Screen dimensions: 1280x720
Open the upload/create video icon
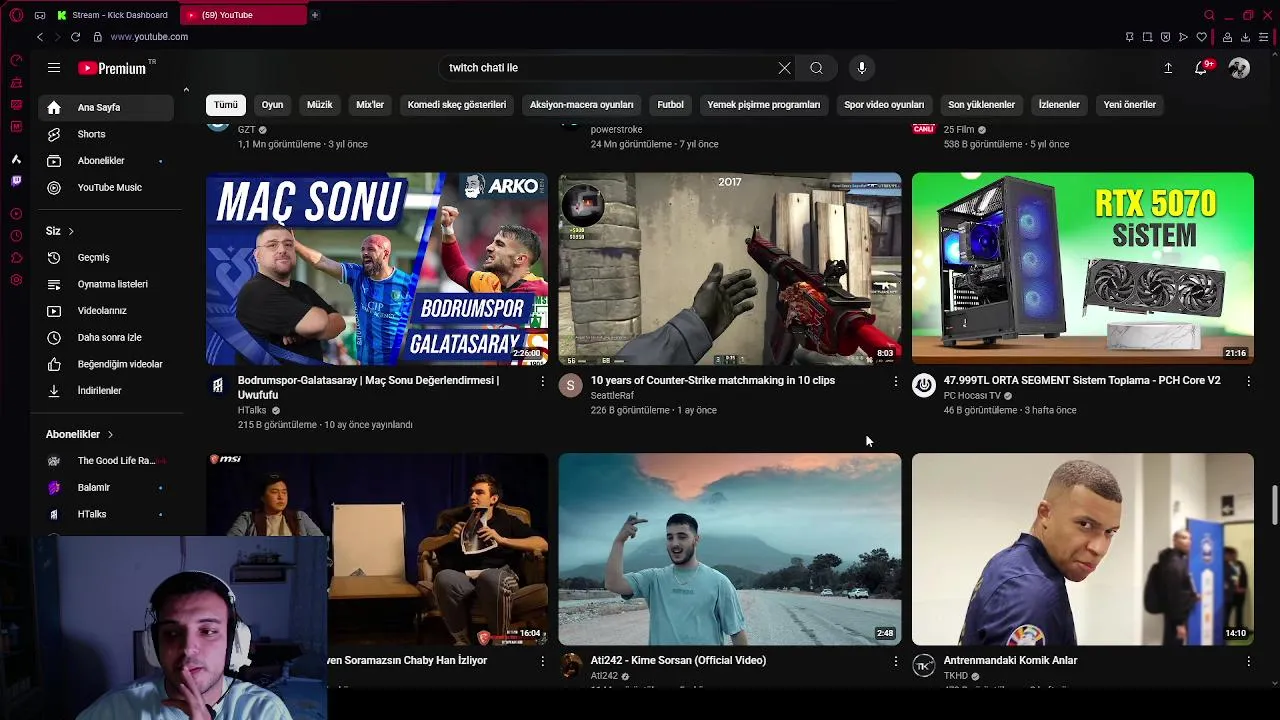point(1167,68)
